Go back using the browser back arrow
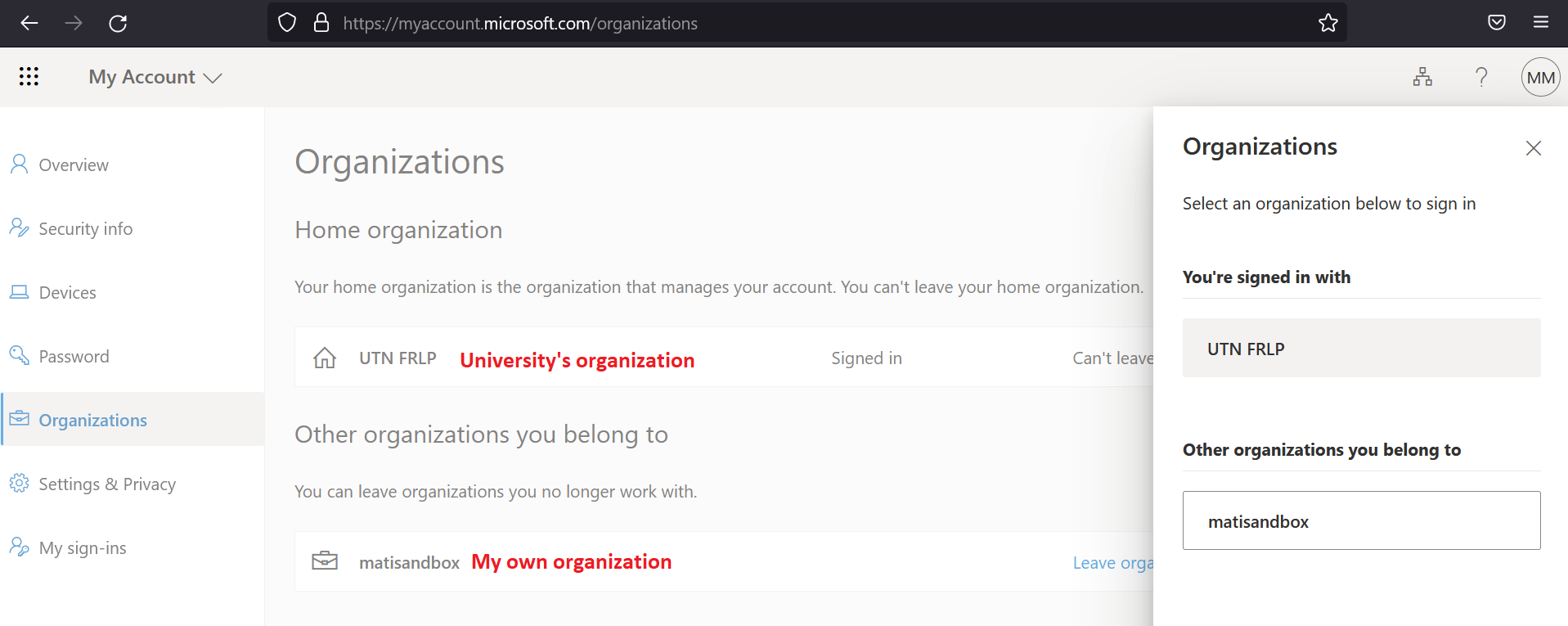This screenshot has height=626, width=1568. pos(29,23)
